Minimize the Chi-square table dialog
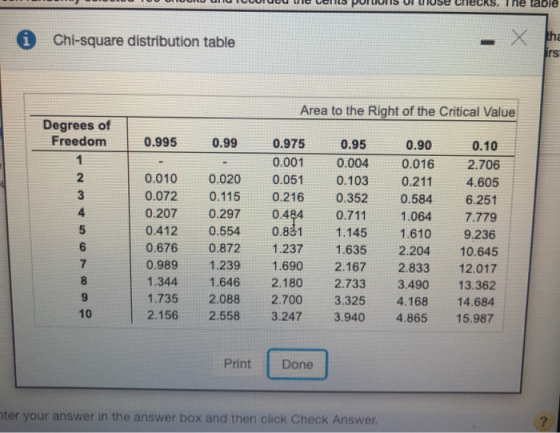The image size is (560, 433). pyautogui.click(x=488, y=43)
